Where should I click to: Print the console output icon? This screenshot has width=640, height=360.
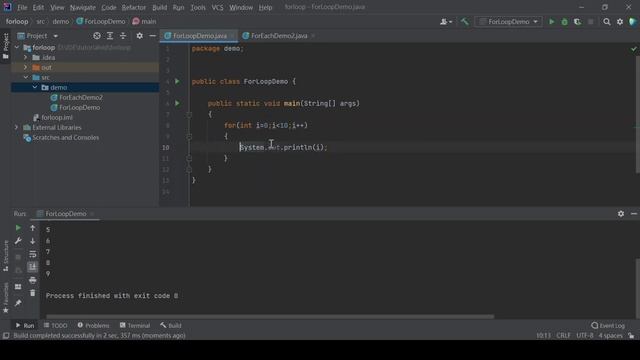tap(33, 280)
